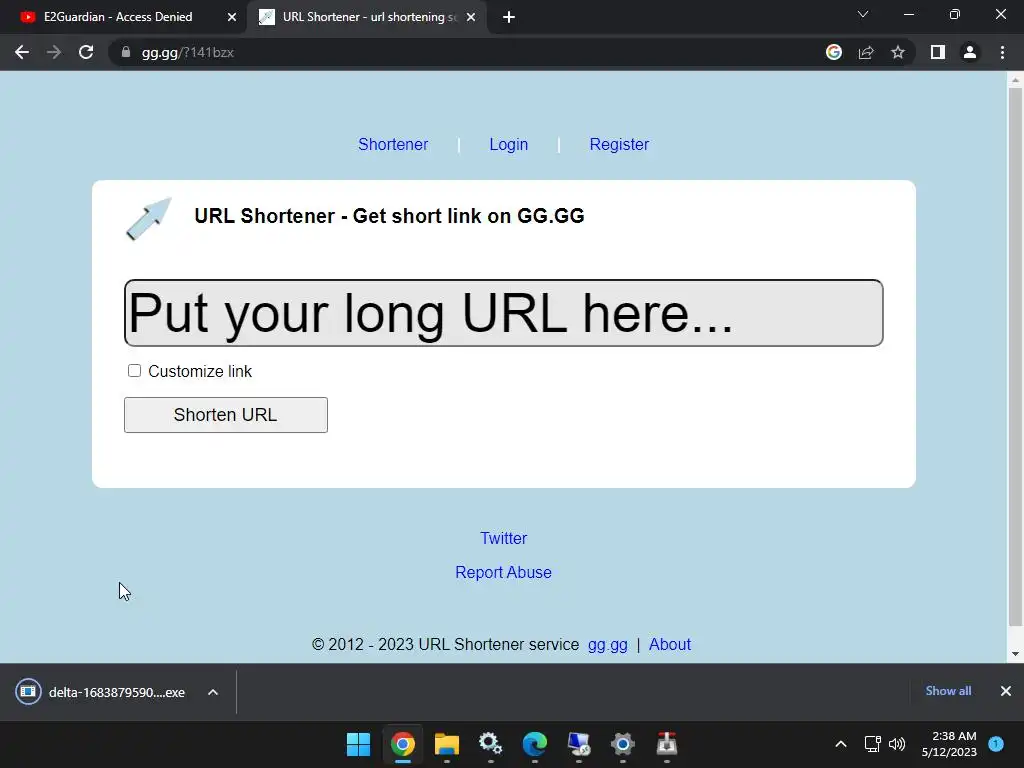Open the About page link
The width and height of the screenshot is (1024, 768).
point(669,645)
